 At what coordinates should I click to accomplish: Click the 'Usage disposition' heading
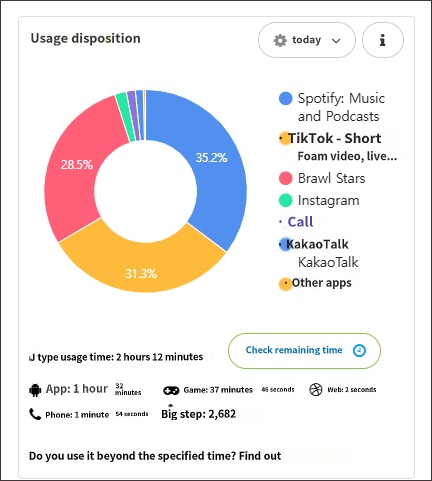click(x=85, y=38)
